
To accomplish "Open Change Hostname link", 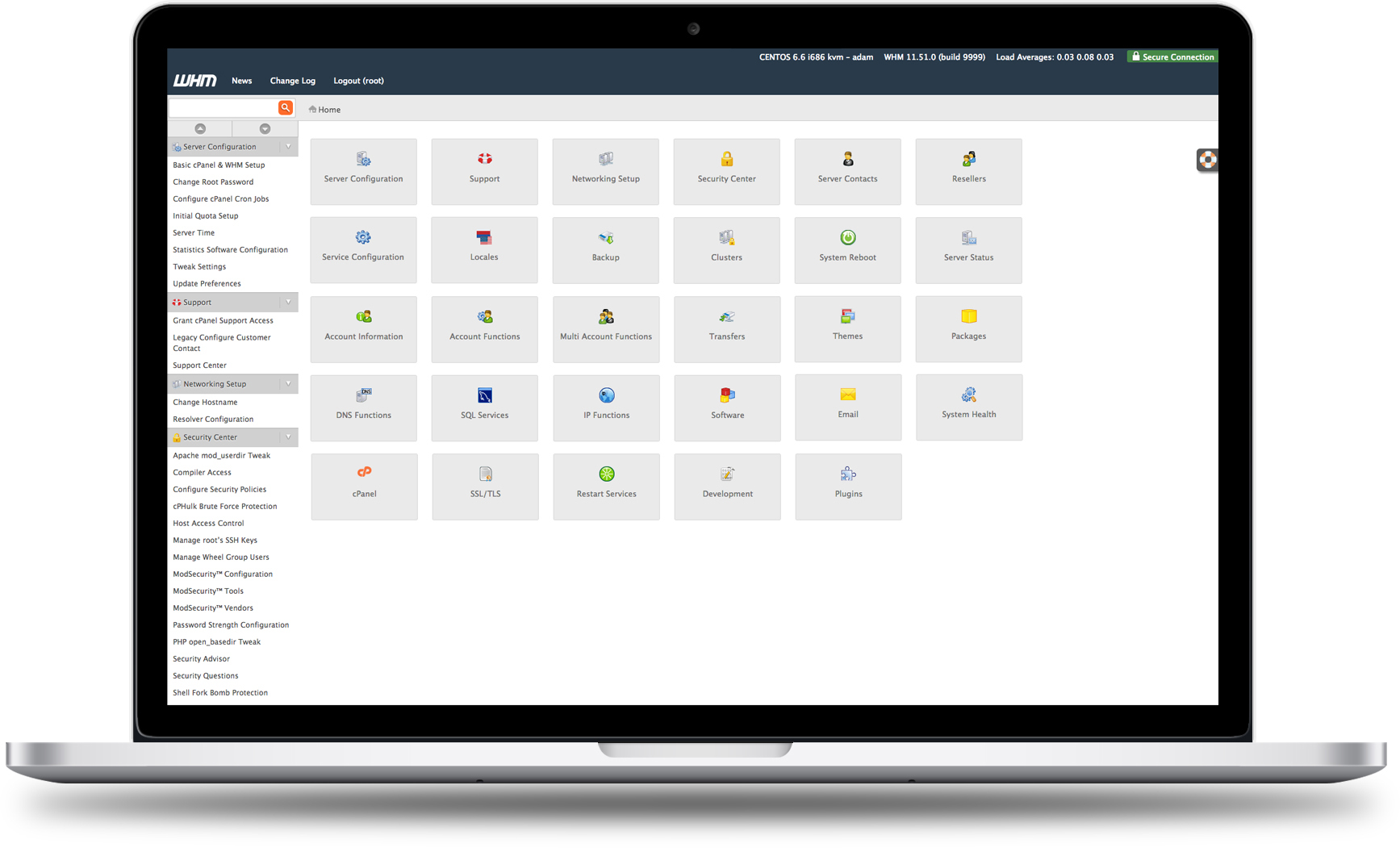I will [x=205, y=402].
